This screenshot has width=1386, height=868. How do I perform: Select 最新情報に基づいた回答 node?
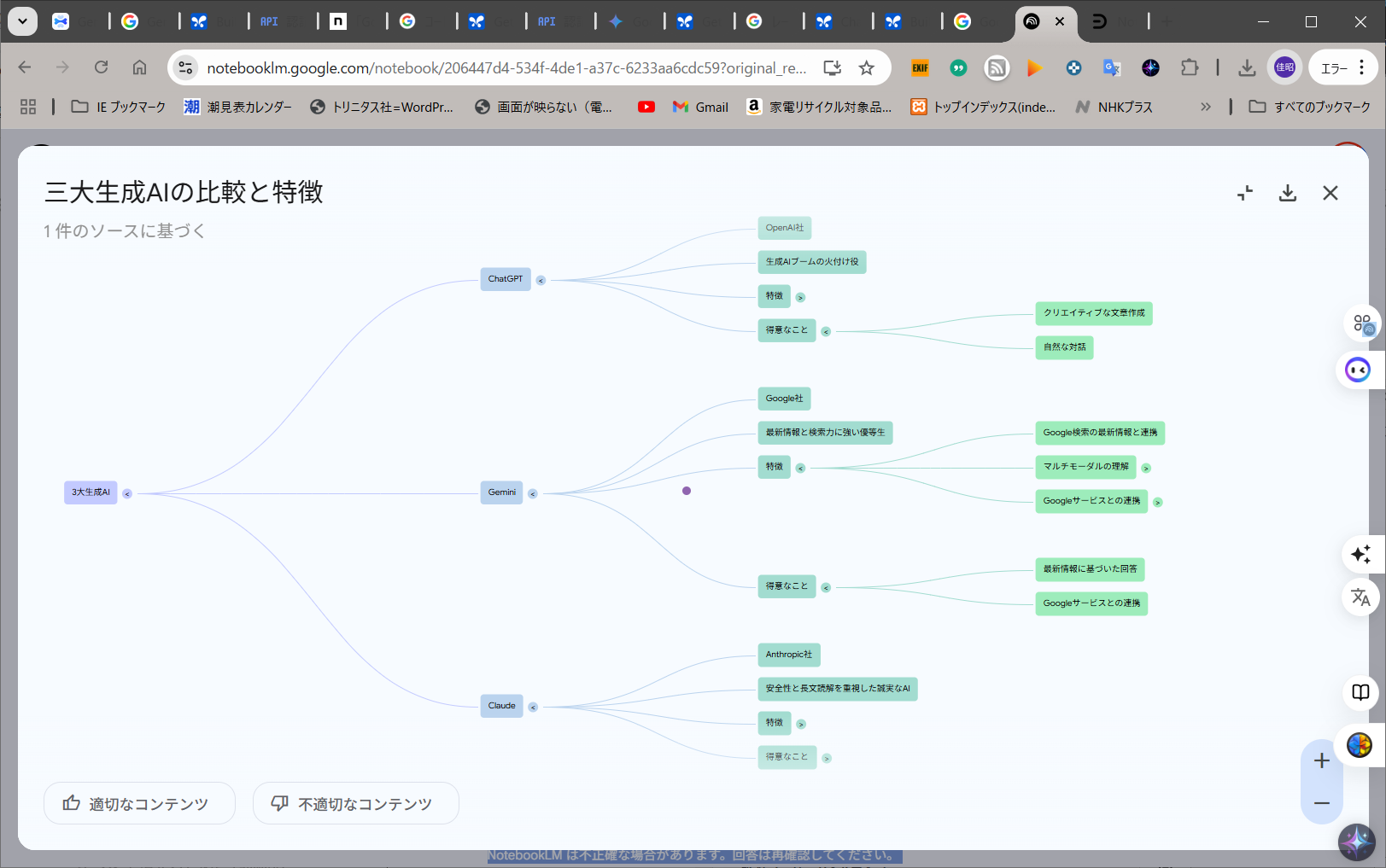(x=1090, y=569)
